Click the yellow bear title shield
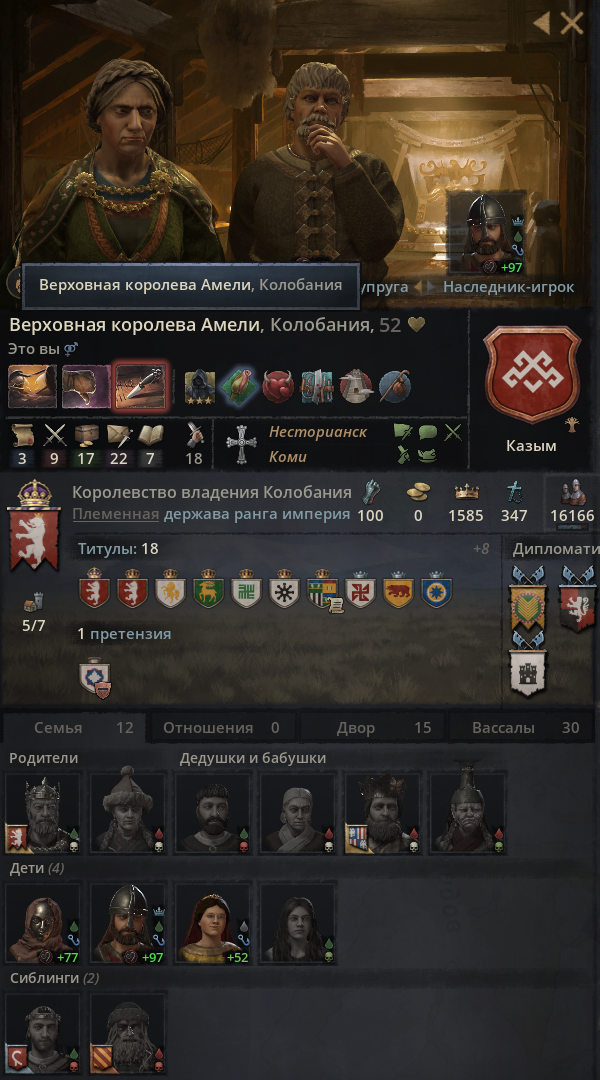 [397, 589]
